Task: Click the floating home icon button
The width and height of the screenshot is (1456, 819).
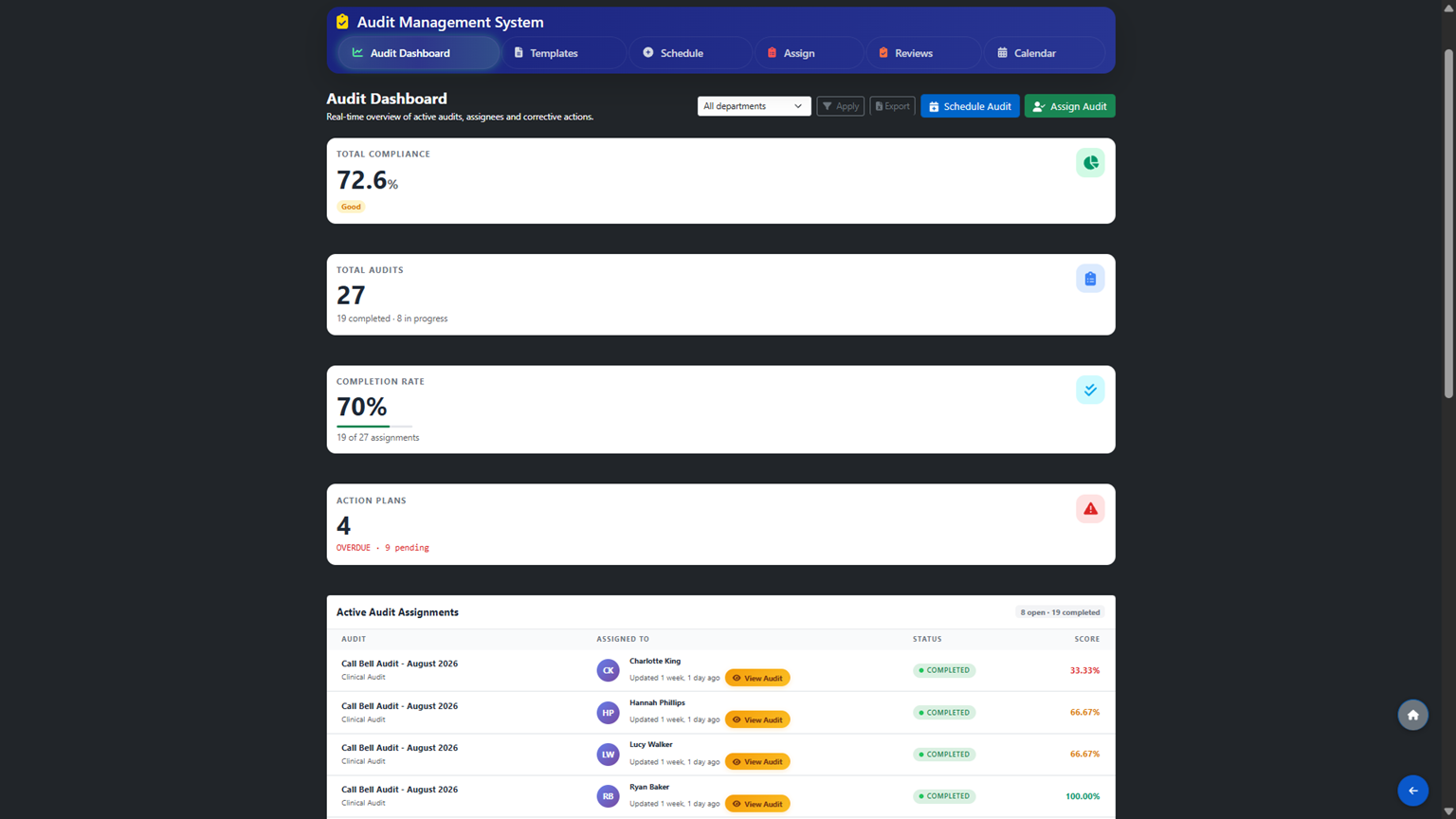Action: coord(1412,715)
